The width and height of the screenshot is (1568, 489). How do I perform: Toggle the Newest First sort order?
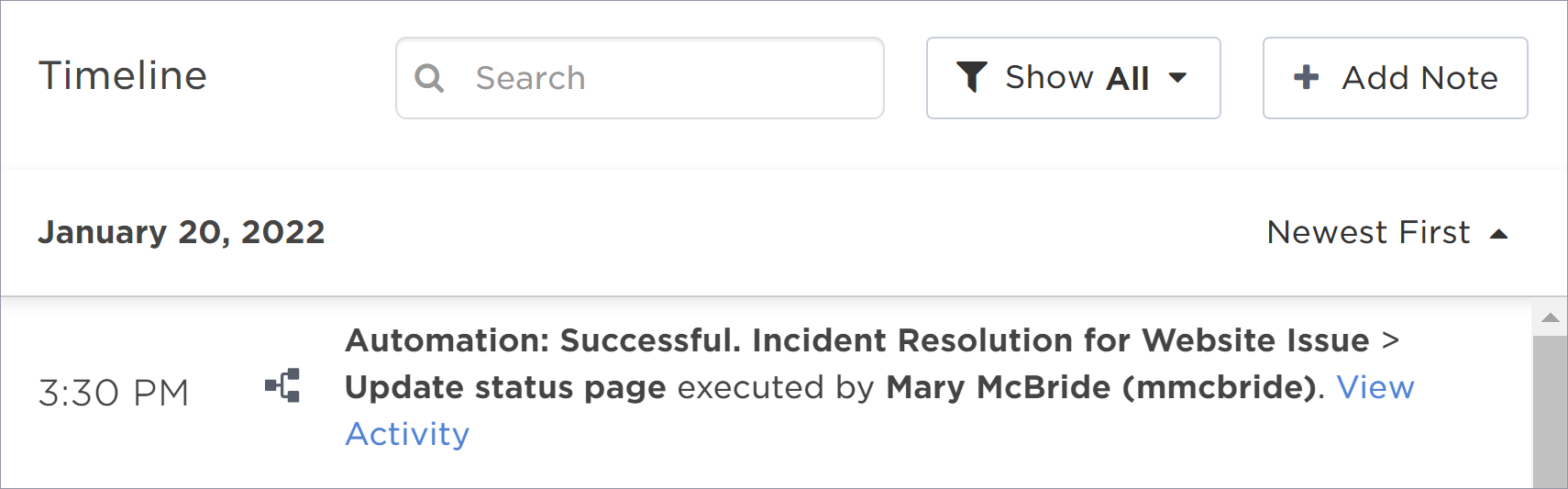(x=1387, y=233)
